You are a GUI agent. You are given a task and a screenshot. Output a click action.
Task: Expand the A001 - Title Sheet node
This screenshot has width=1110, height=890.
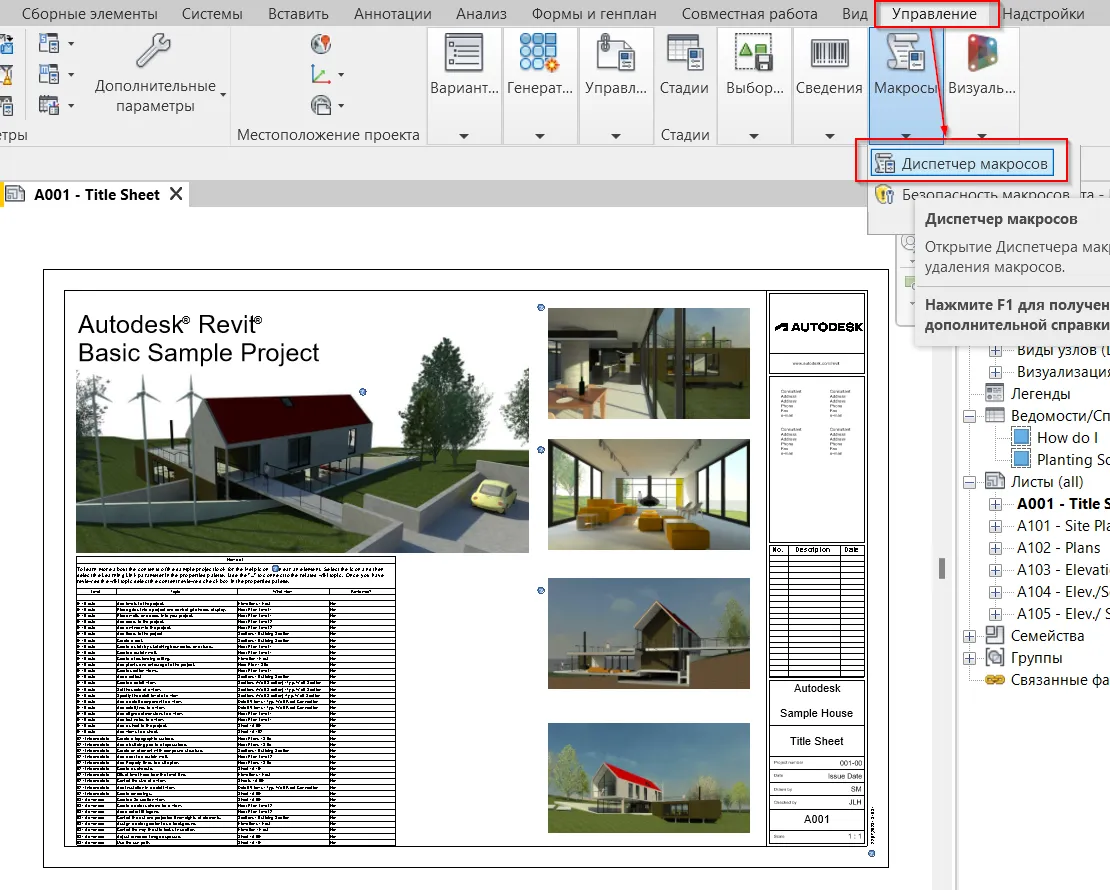(995, 504)
